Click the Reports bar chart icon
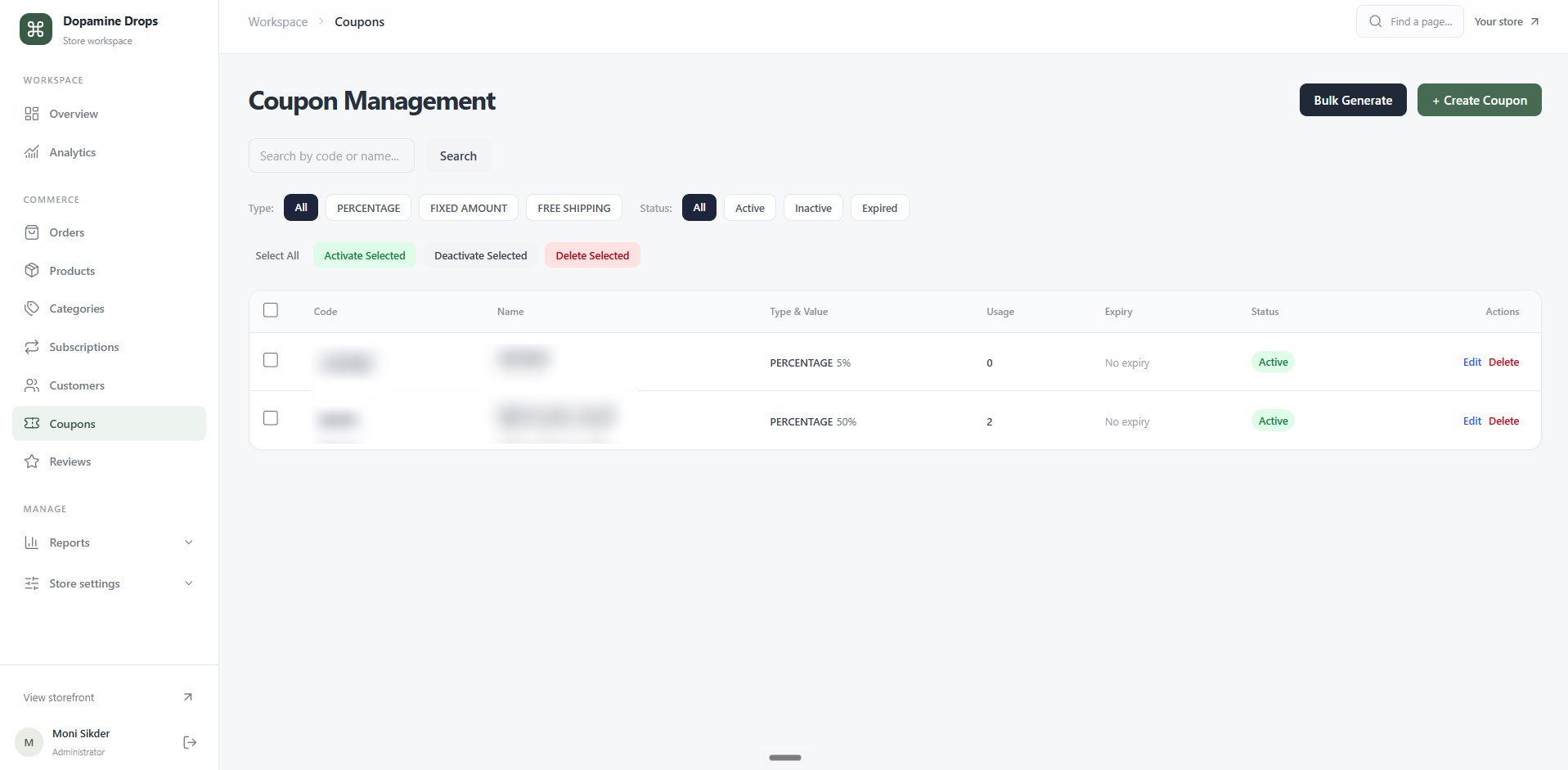Image resolution: width=1568 pixels, height=770 pixels. (x=32, y=543)
